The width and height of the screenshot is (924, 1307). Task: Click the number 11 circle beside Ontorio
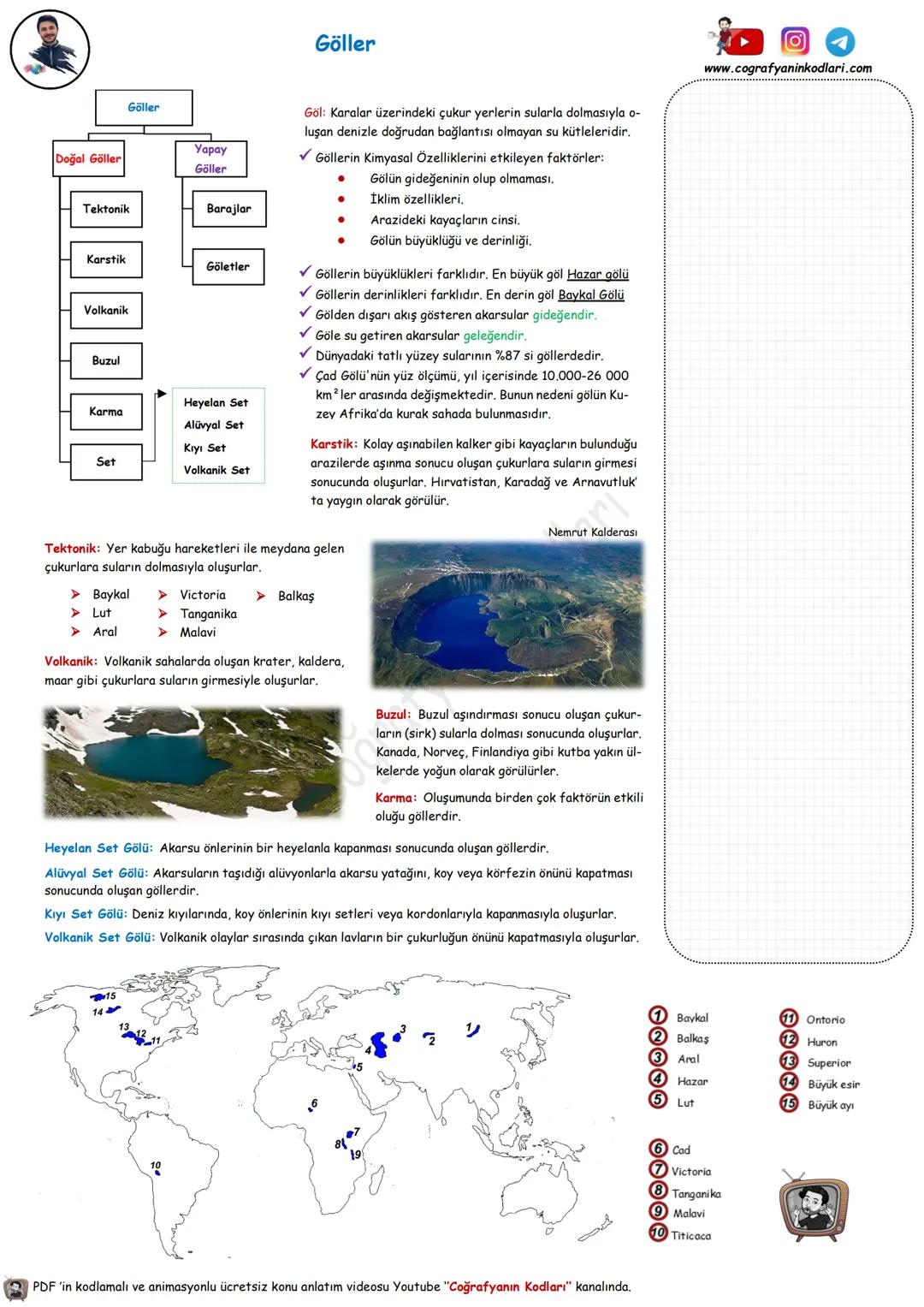click(x=788, y=1018)
